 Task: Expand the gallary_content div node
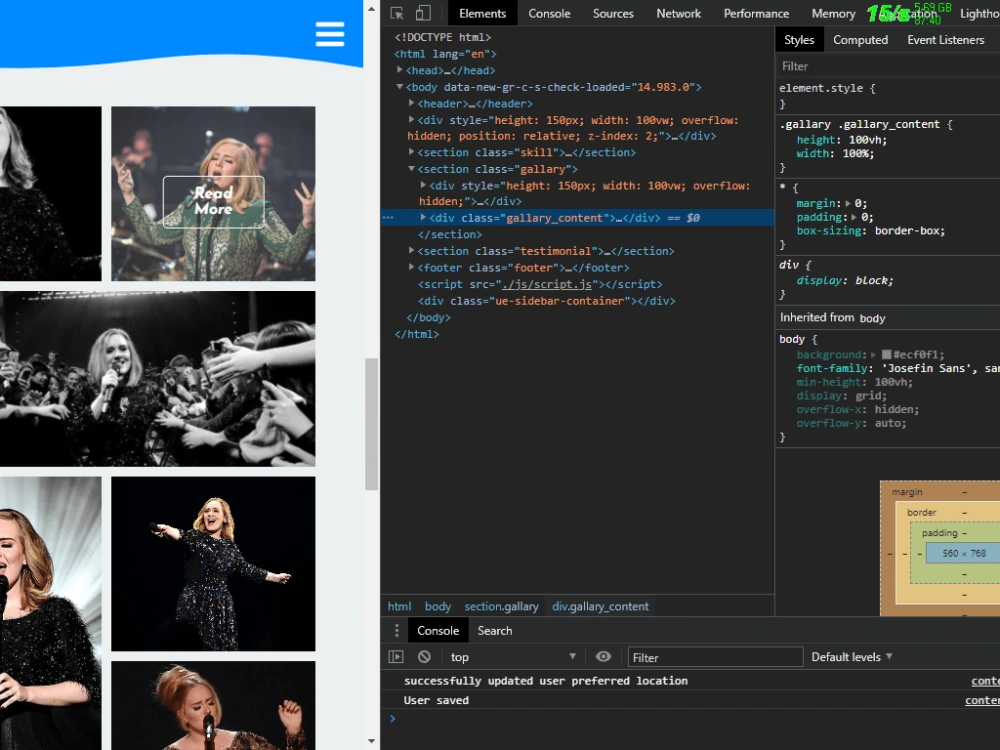[x=423, y=217]
